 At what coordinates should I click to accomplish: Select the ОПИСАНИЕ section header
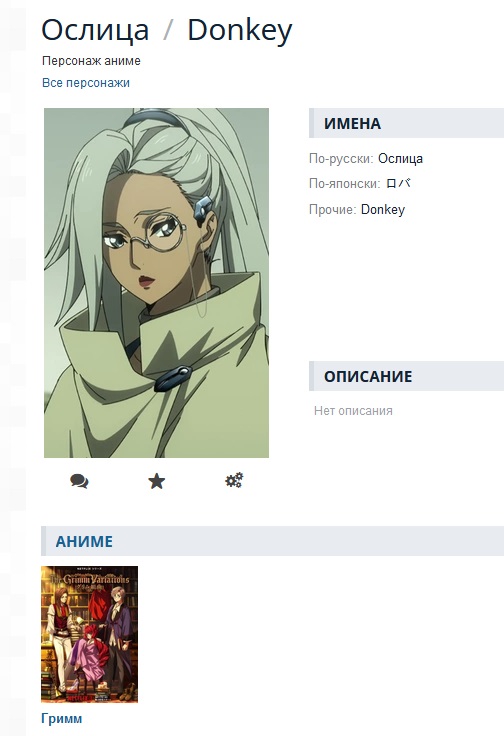click(x=406, y=376)
